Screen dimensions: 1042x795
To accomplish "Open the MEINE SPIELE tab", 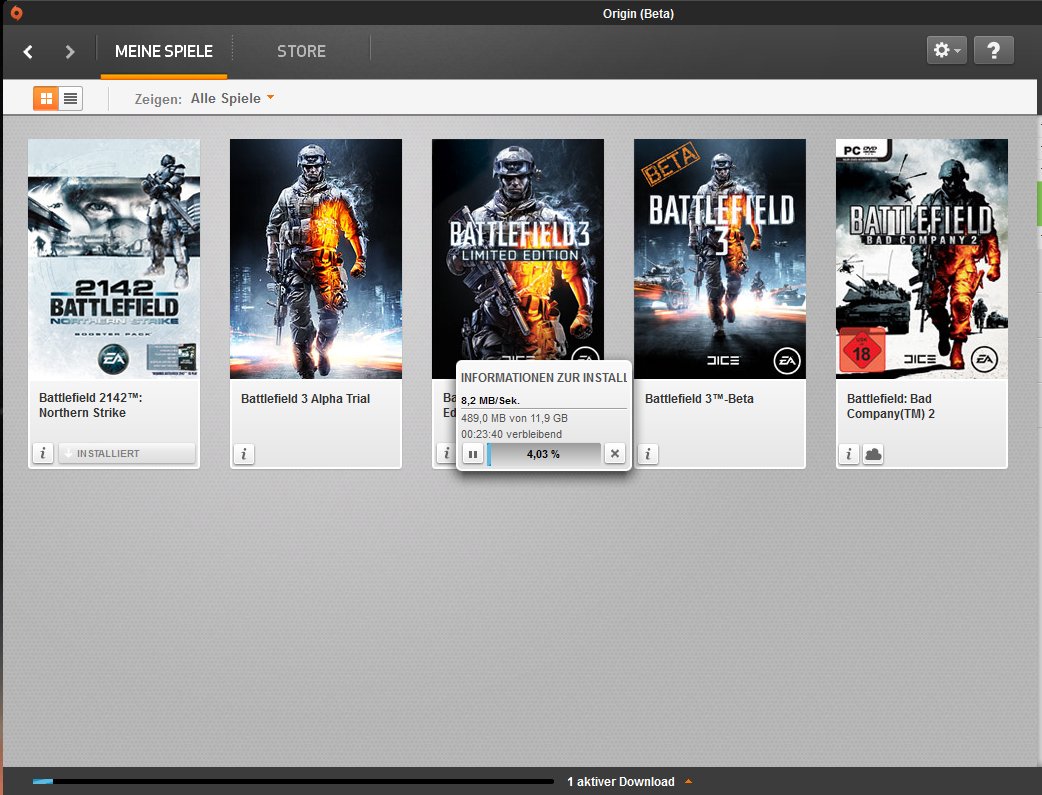I will tap(163, 52).
